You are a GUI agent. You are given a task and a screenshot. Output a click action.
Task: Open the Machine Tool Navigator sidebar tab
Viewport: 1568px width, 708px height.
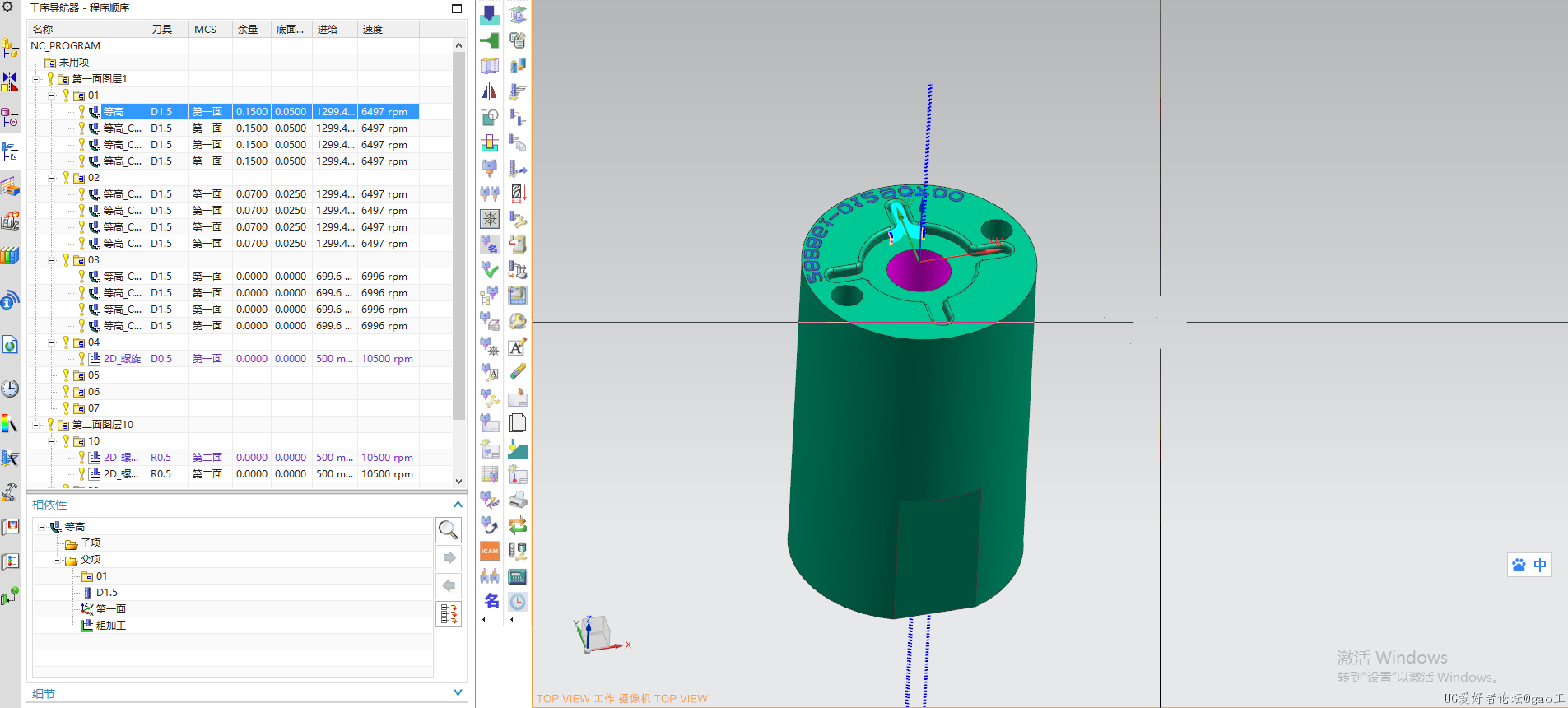click(x=10, y=220)
